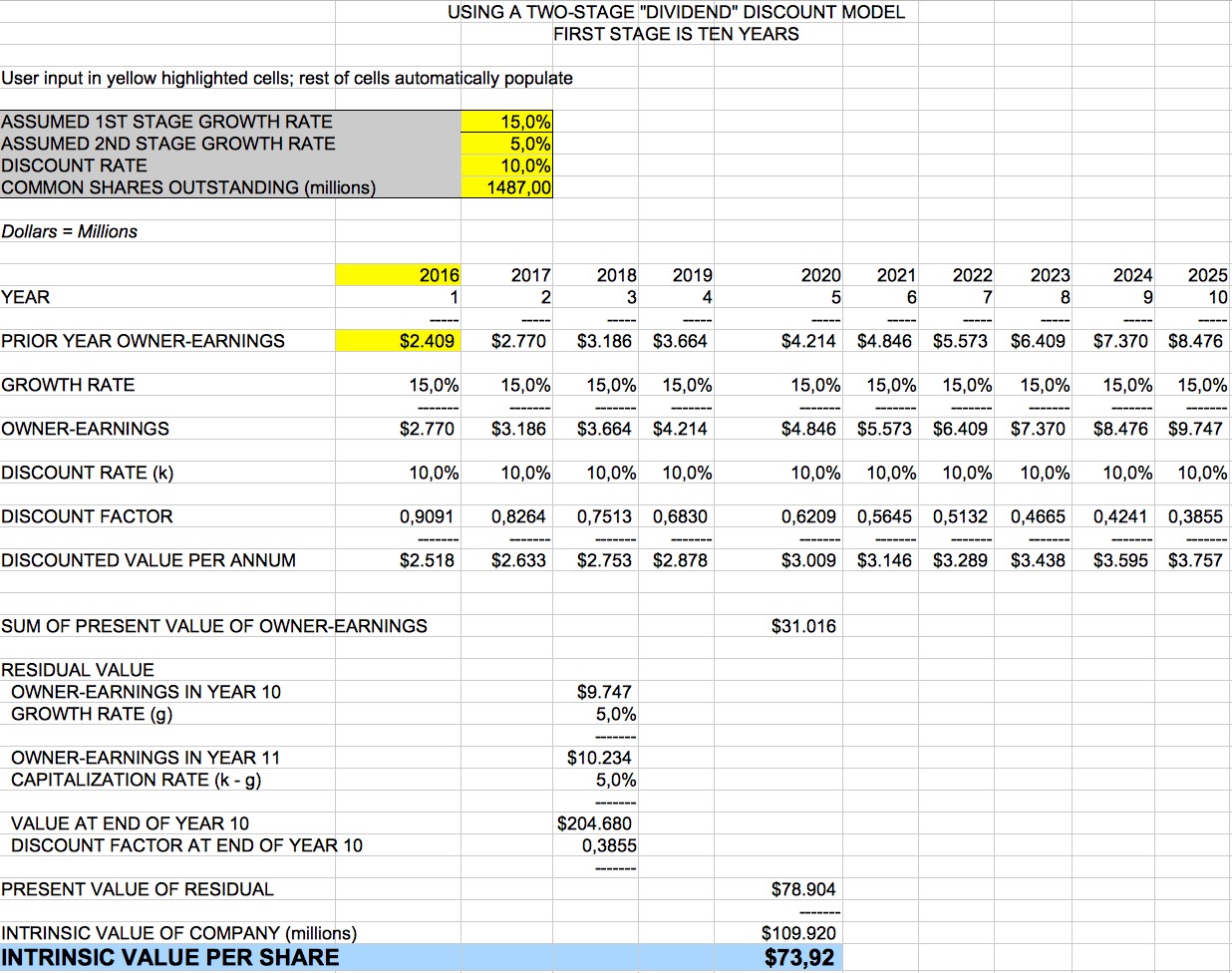Select the $204.680 terminal value cell
This screenshot has height=973, width=1232.
[594, 823]
